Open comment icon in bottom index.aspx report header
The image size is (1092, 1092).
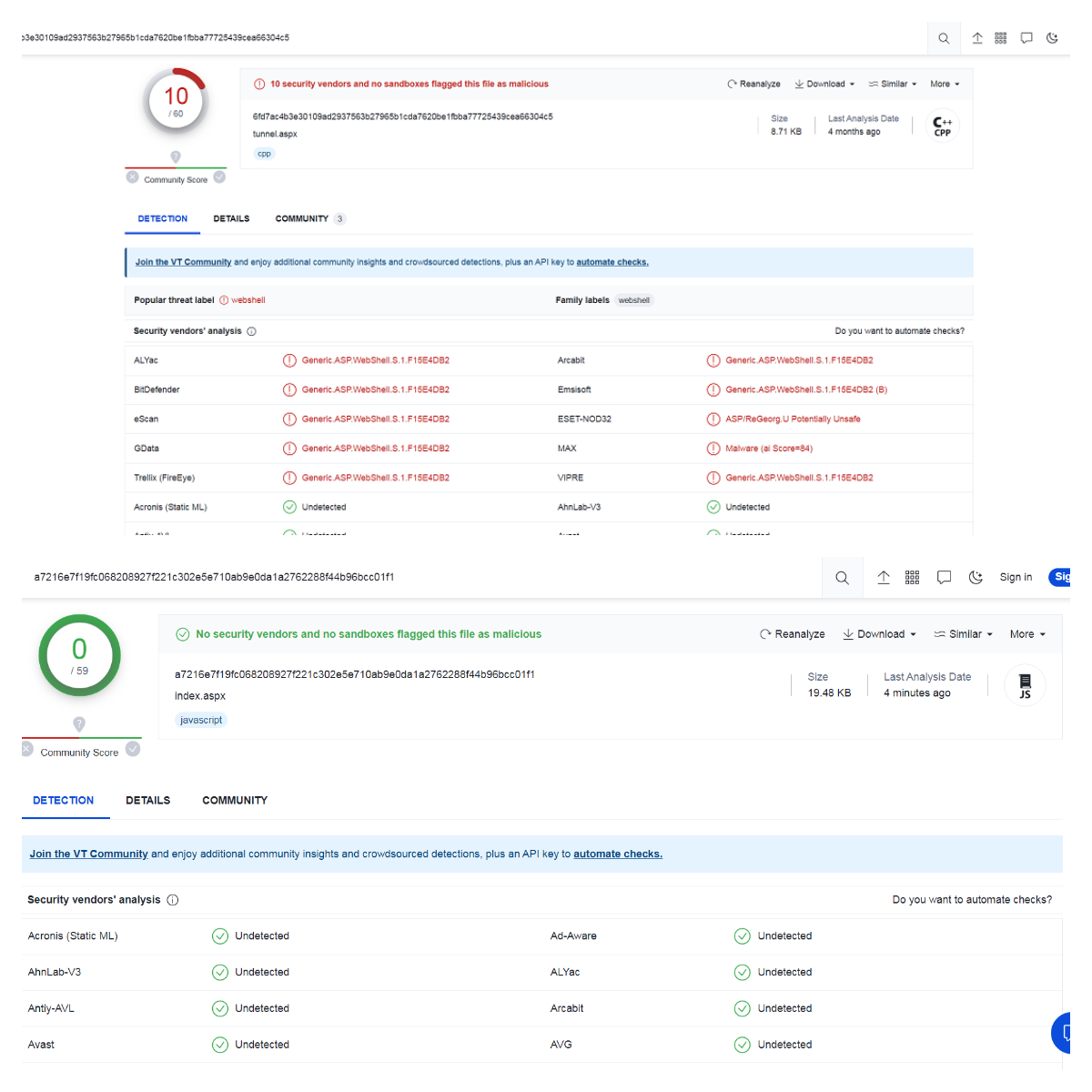[x=945, y=578]
